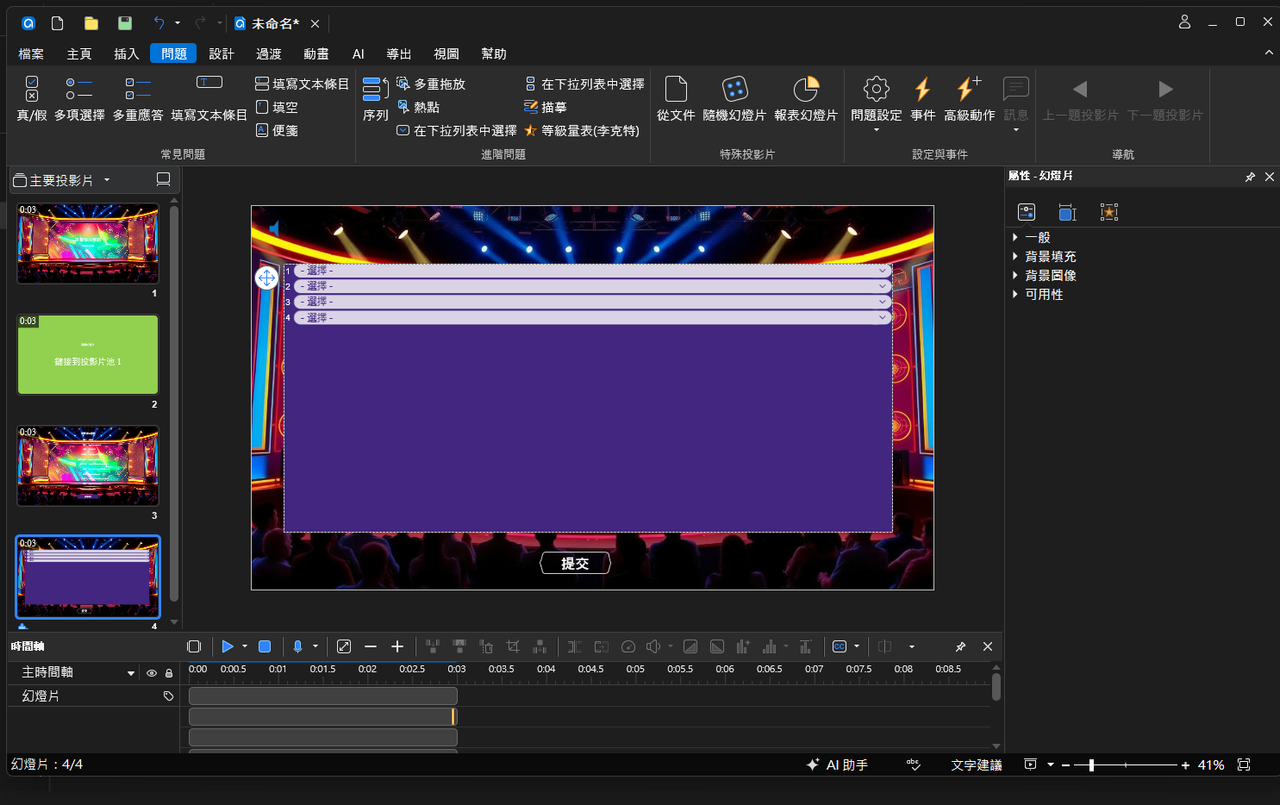Open the AI 助手 assistant
Image resolution: width=1280 pixels, height=805 pixels.
(837, 765)
